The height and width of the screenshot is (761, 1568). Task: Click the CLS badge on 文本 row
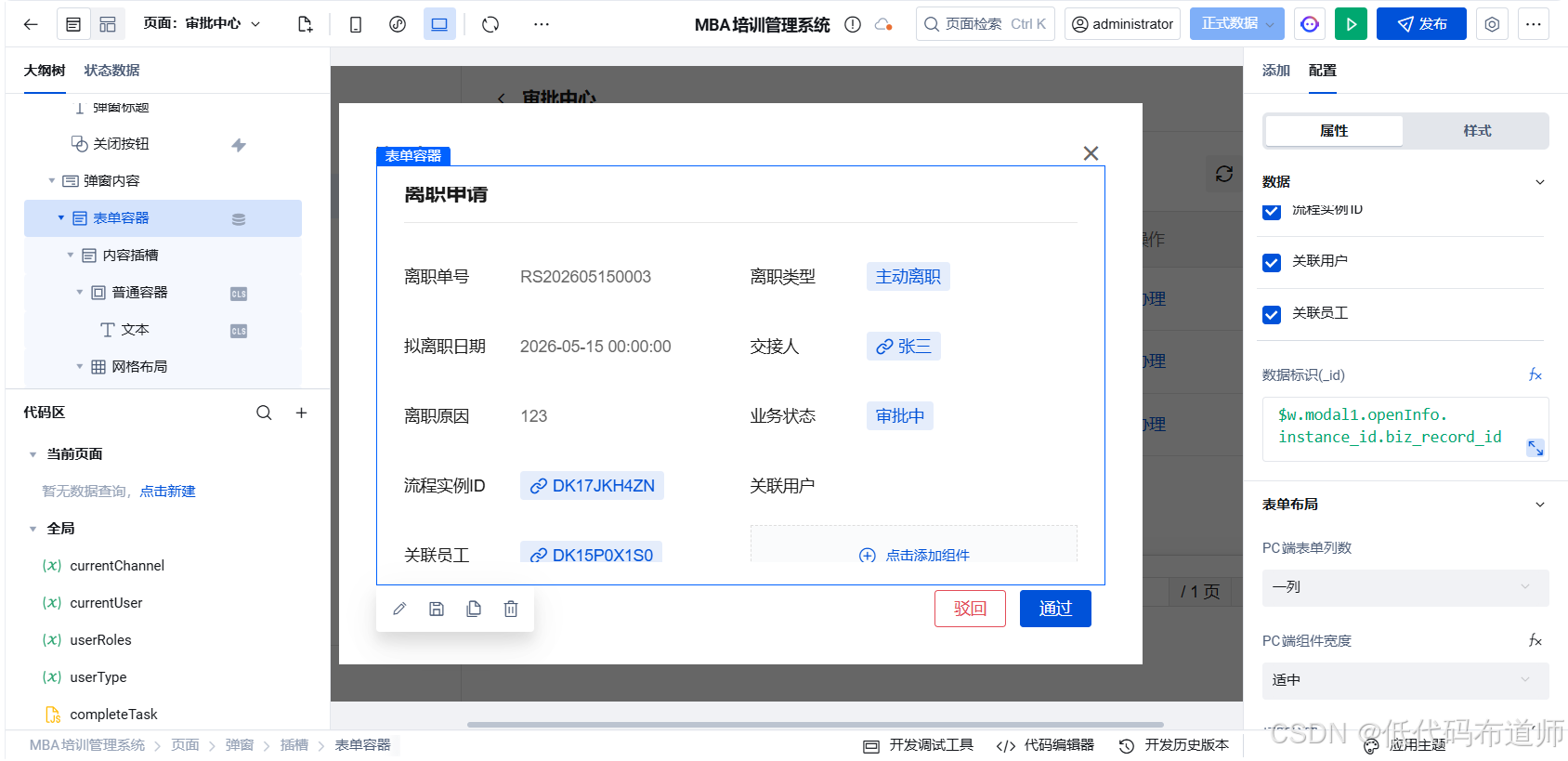(x=239, y=331)
